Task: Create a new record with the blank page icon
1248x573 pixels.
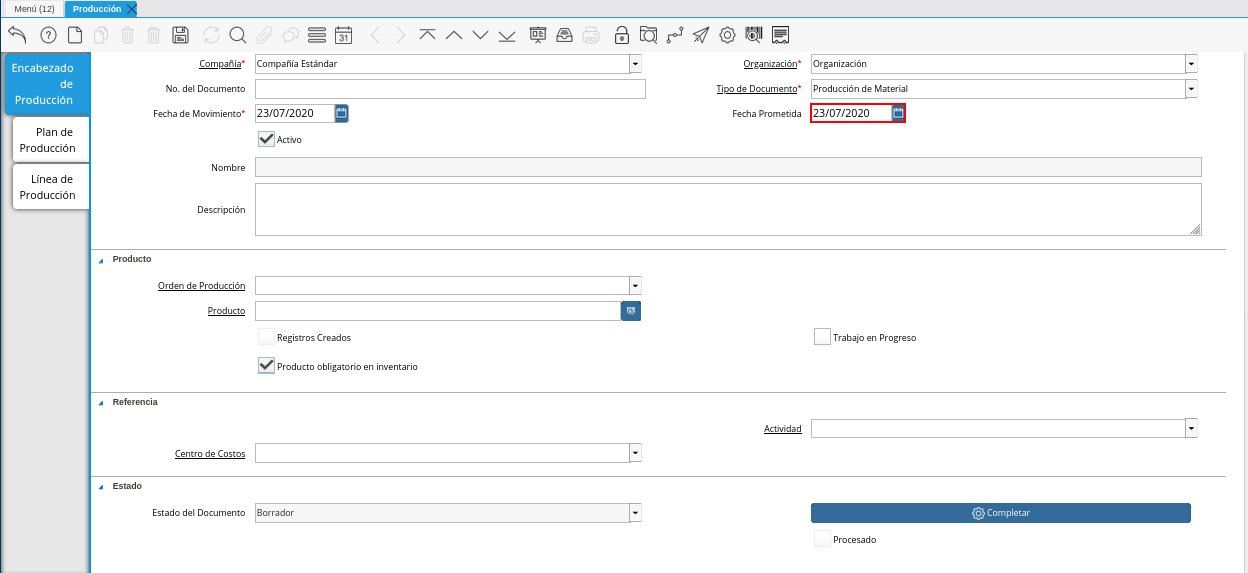Action: (x=75, y=35)
